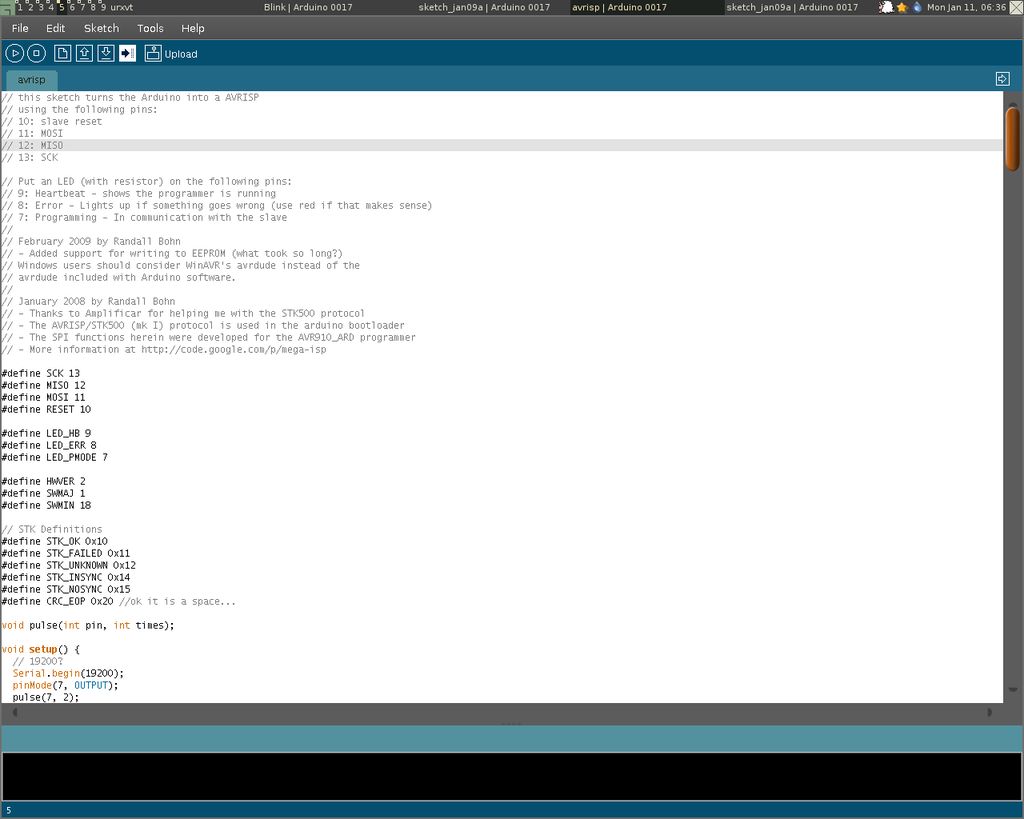
Task: Click the comment line '// 10: slave reset'
Action: (52, 121)
